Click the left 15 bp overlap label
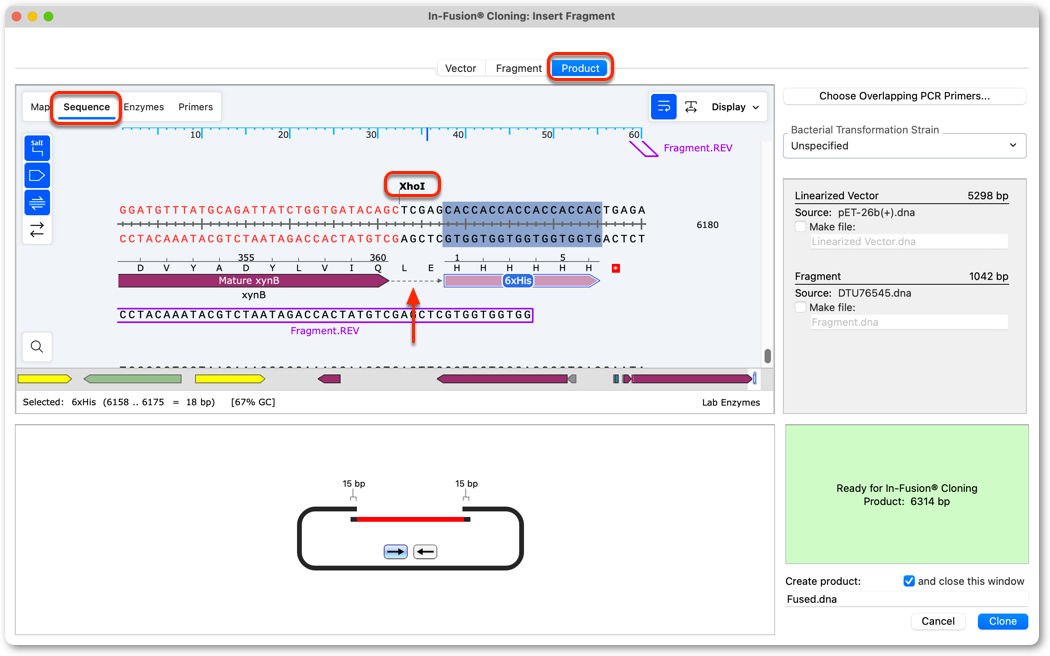Screen dimensions: 1050x656 [x=354, y=483]
